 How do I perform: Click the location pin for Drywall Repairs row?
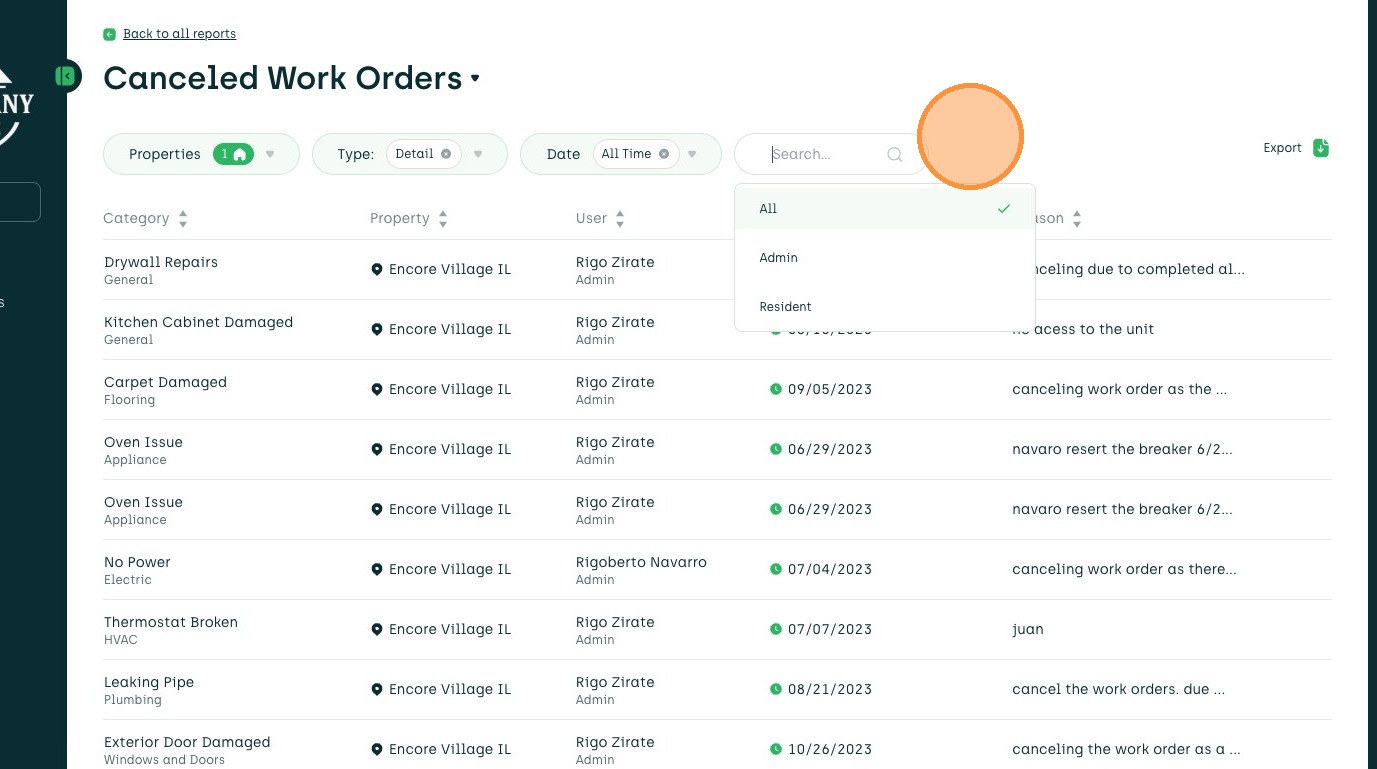click(x=377, y=269)
